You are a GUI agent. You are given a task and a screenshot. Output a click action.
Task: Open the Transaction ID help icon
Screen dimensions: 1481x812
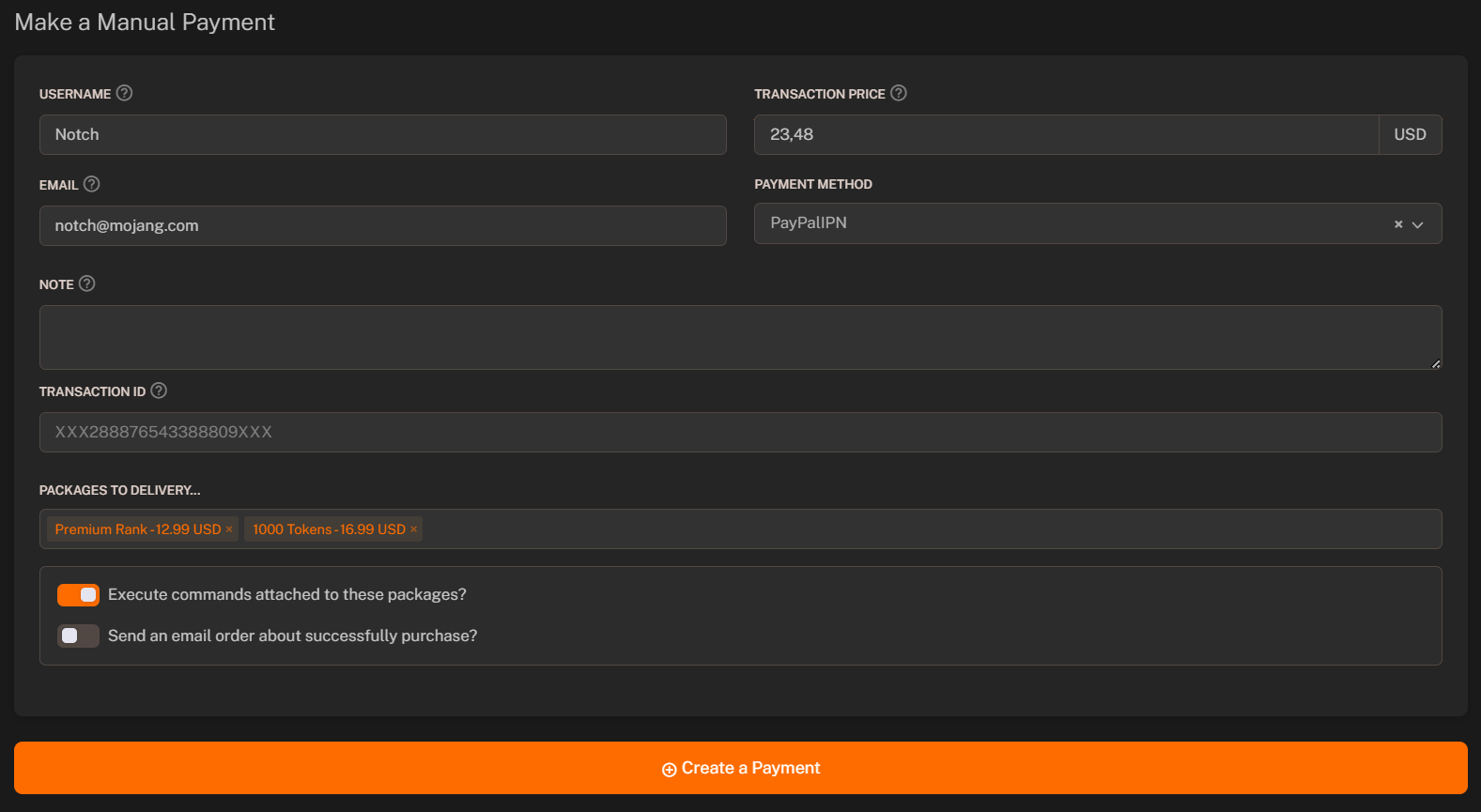point(159,391)
